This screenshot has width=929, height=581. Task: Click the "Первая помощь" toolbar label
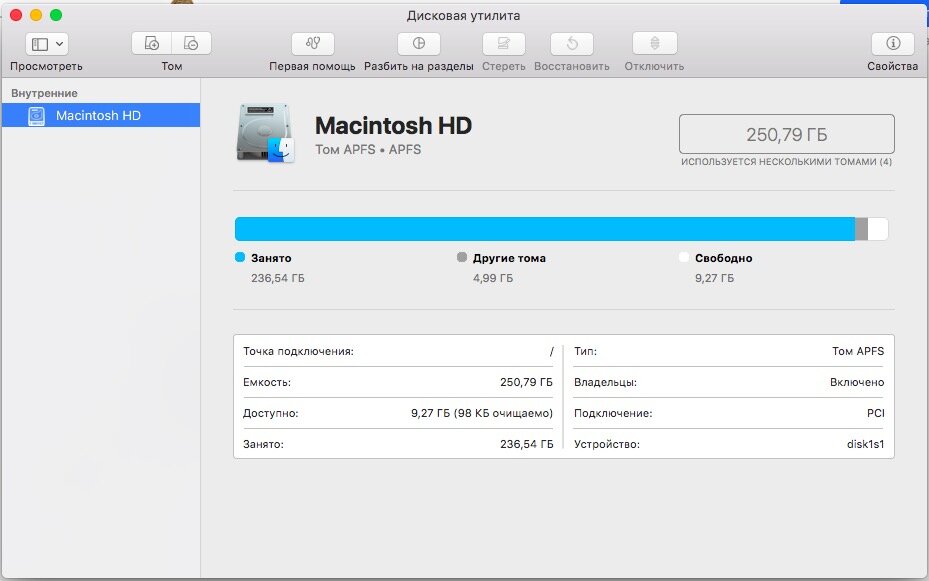(312, 66)
